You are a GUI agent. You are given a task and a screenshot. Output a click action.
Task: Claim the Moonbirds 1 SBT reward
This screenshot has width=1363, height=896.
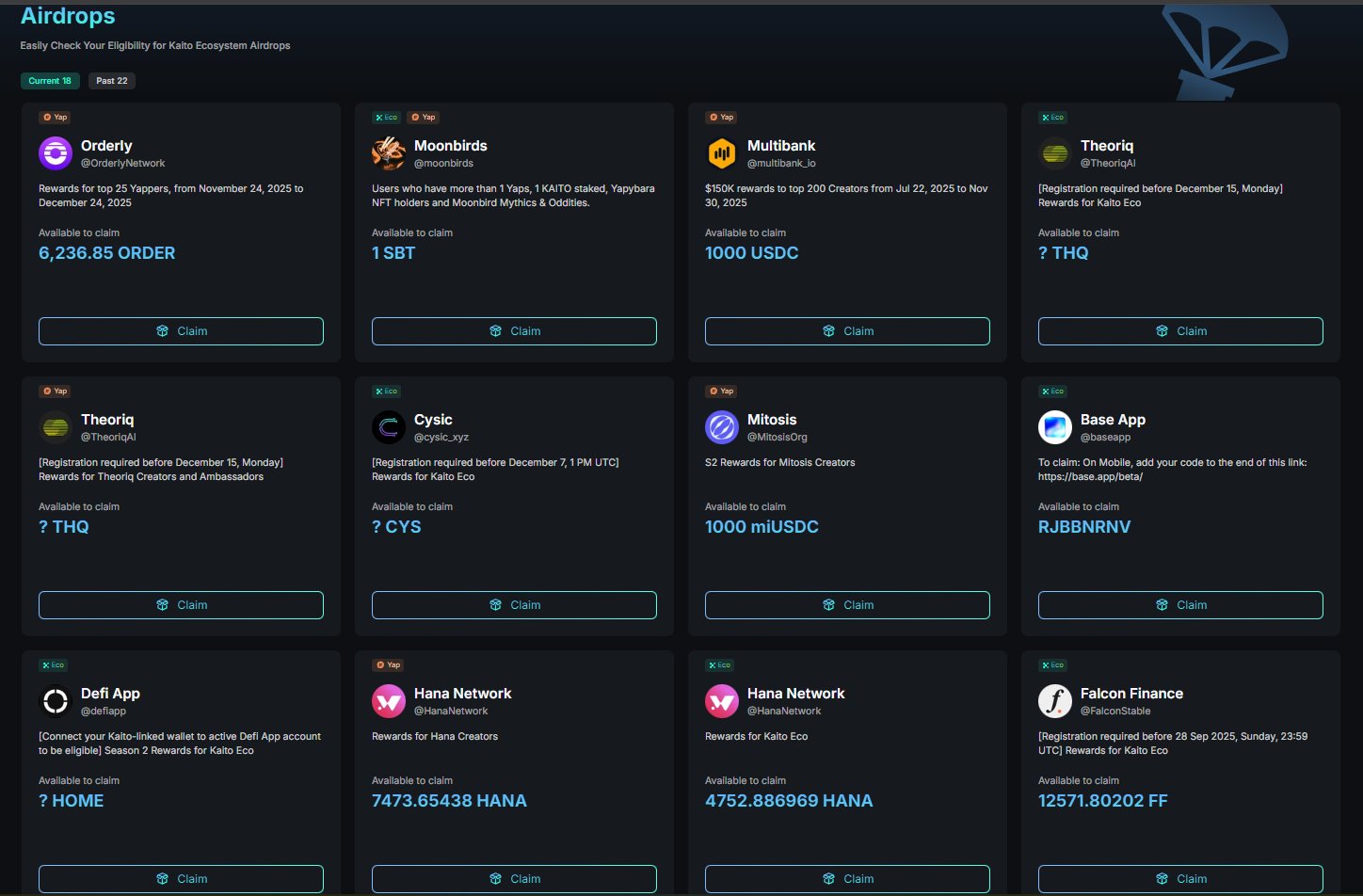pos(514,331)
